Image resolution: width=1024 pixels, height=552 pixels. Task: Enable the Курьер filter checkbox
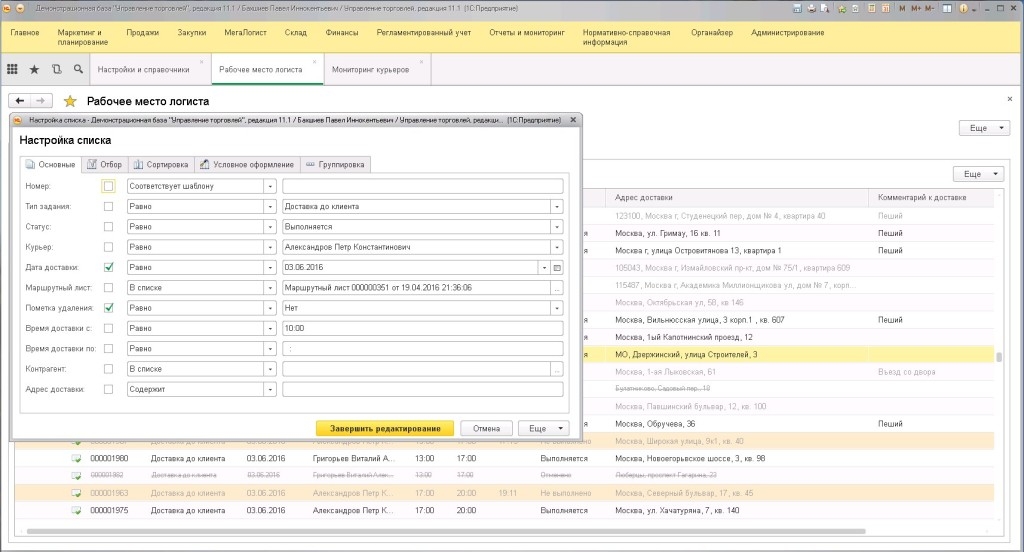pyautogui.click(x=108, y=247)
